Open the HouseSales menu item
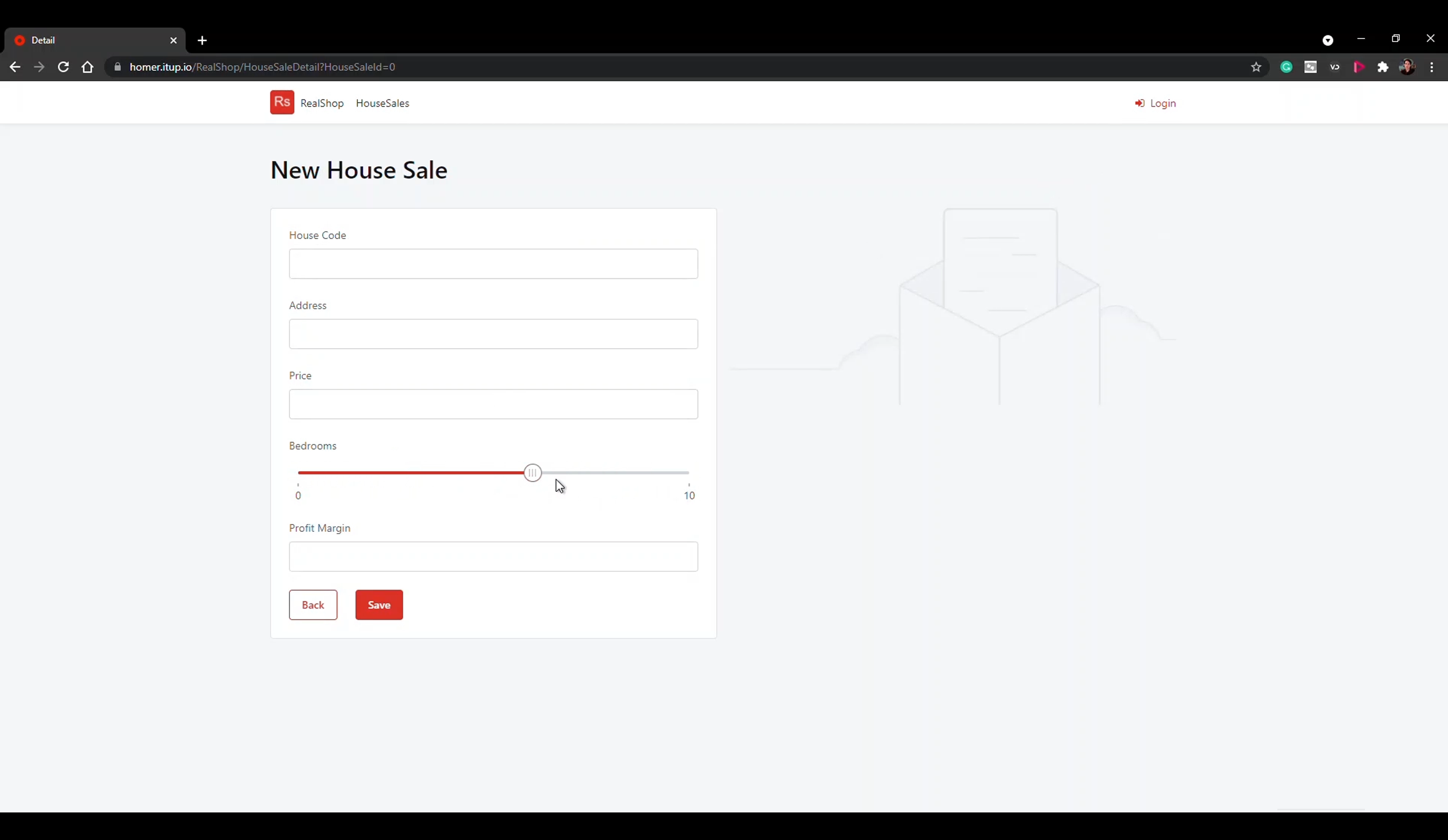The height and width of the screenshot is (840, 1448). pyautogui.click(x=382, y=103)
